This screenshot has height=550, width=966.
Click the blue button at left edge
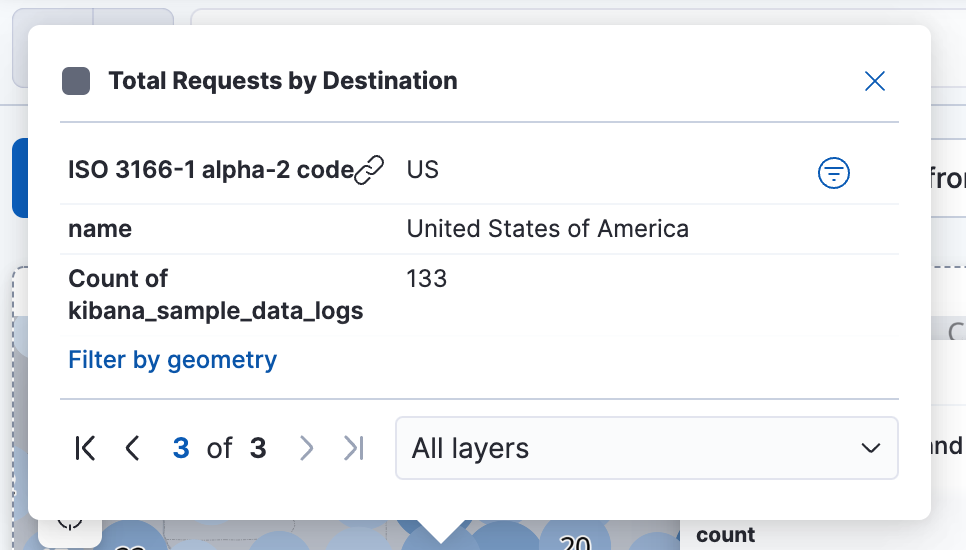pyautogui.click(x=19, y=178)
